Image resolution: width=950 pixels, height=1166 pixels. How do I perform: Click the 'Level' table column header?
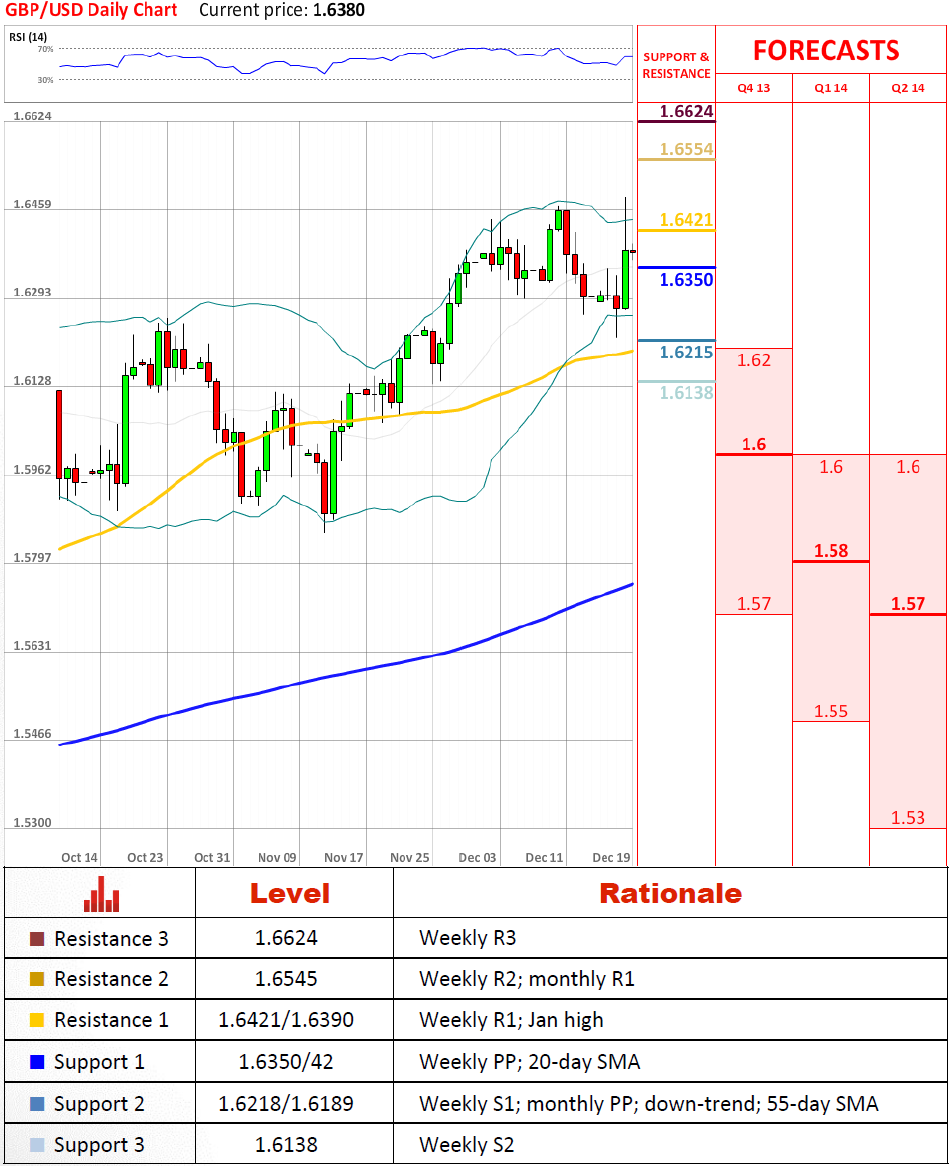tap(290, 894)
